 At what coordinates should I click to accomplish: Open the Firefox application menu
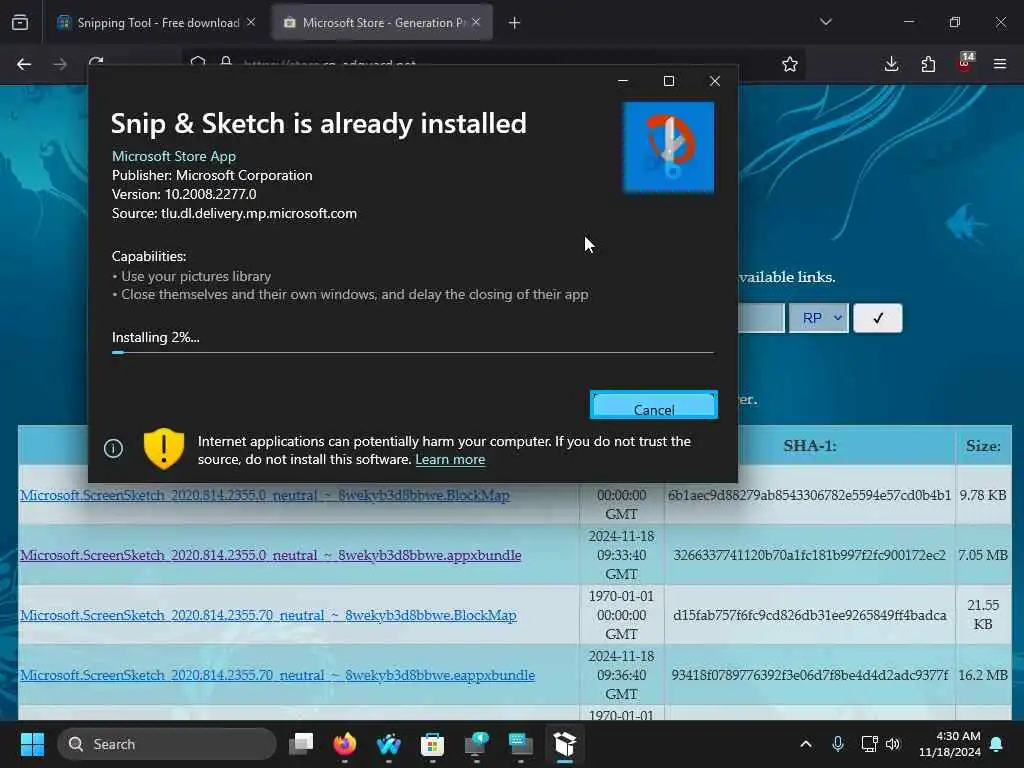1000,64
